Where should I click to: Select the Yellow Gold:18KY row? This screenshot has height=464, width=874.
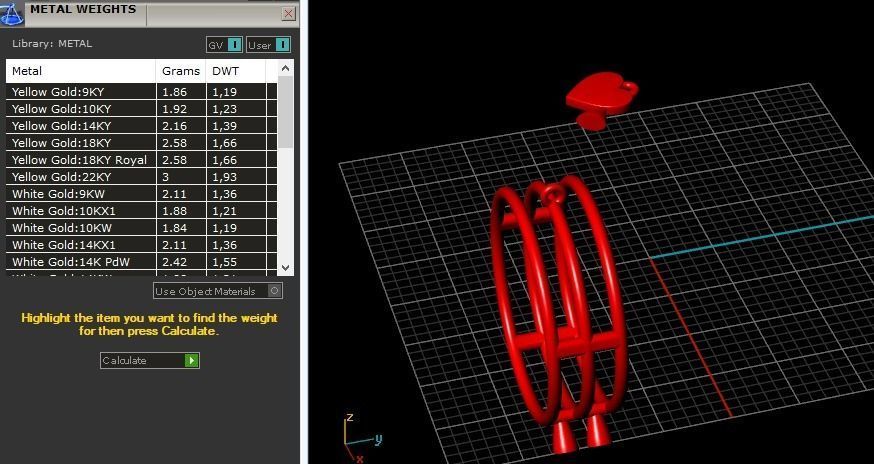pos(142,143)
